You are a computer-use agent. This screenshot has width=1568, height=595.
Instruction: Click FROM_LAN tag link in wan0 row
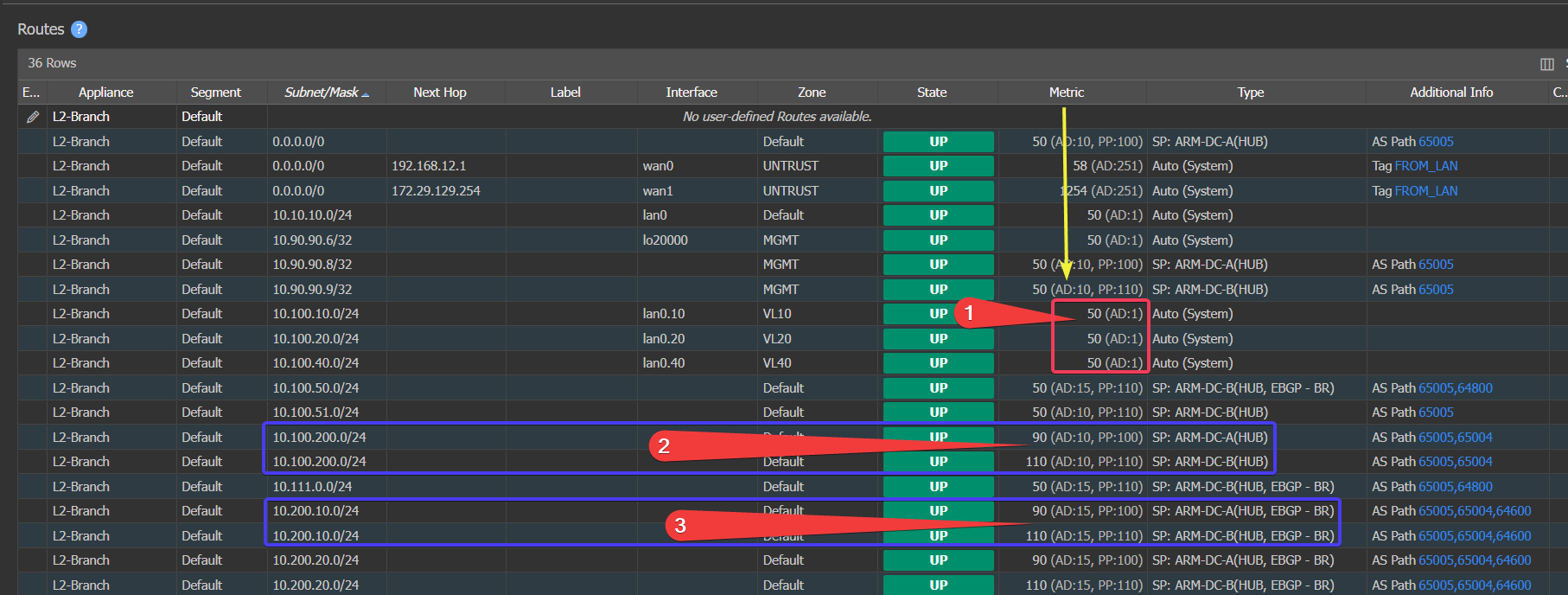pyautogui.click(x=1426, y=166)
